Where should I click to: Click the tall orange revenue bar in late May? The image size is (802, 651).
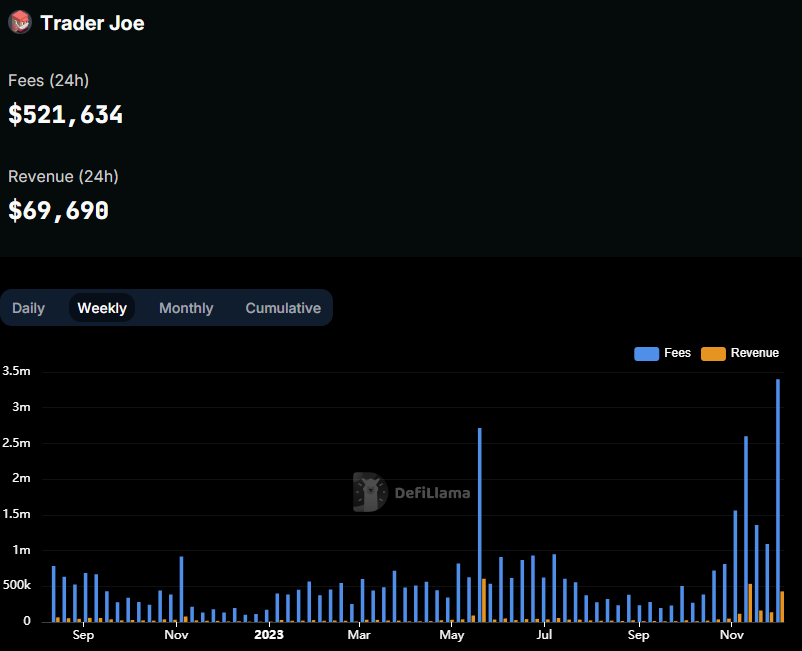tap(484, 600)
